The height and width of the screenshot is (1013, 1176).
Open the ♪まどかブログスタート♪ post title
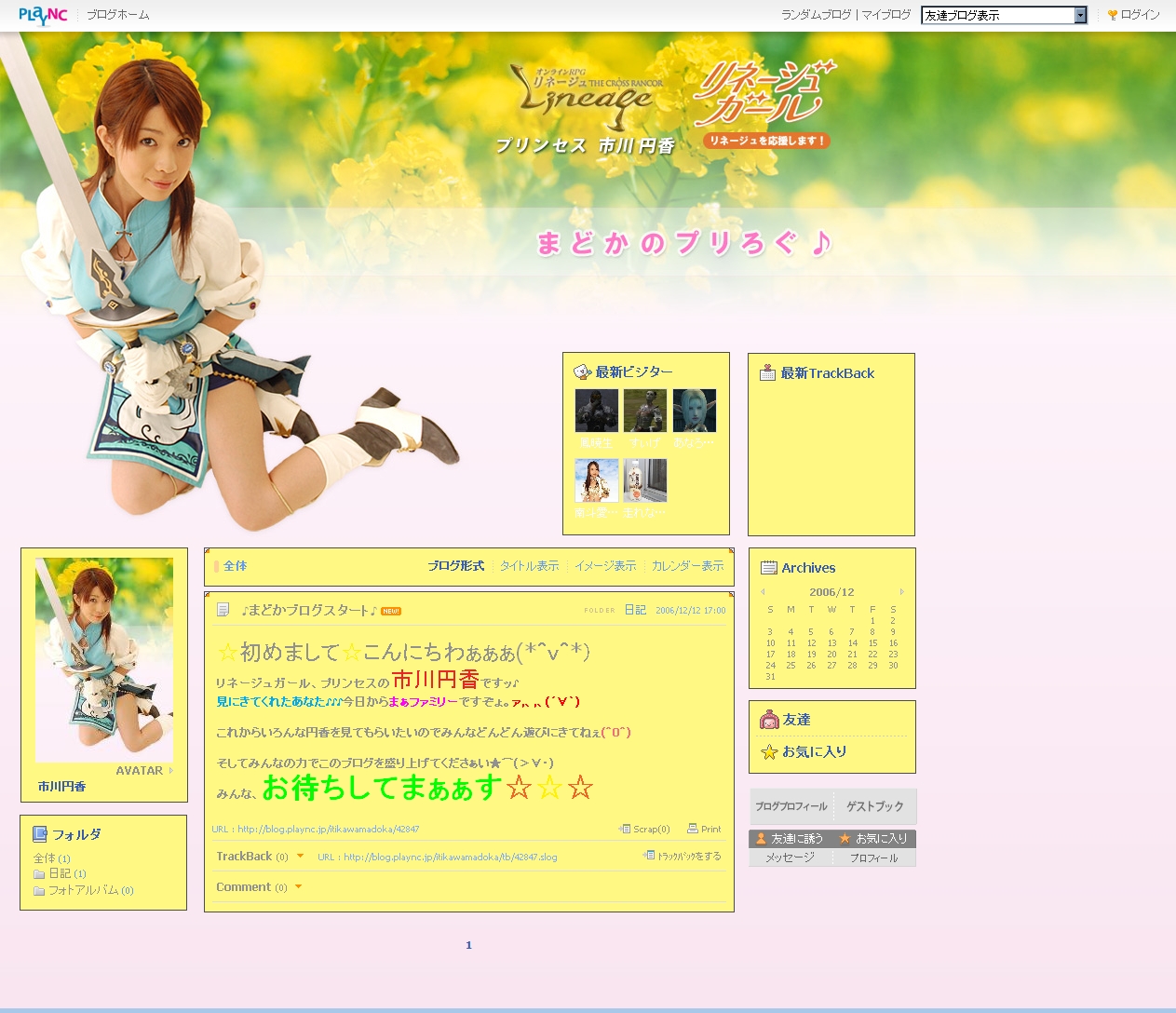pos(308,611)
